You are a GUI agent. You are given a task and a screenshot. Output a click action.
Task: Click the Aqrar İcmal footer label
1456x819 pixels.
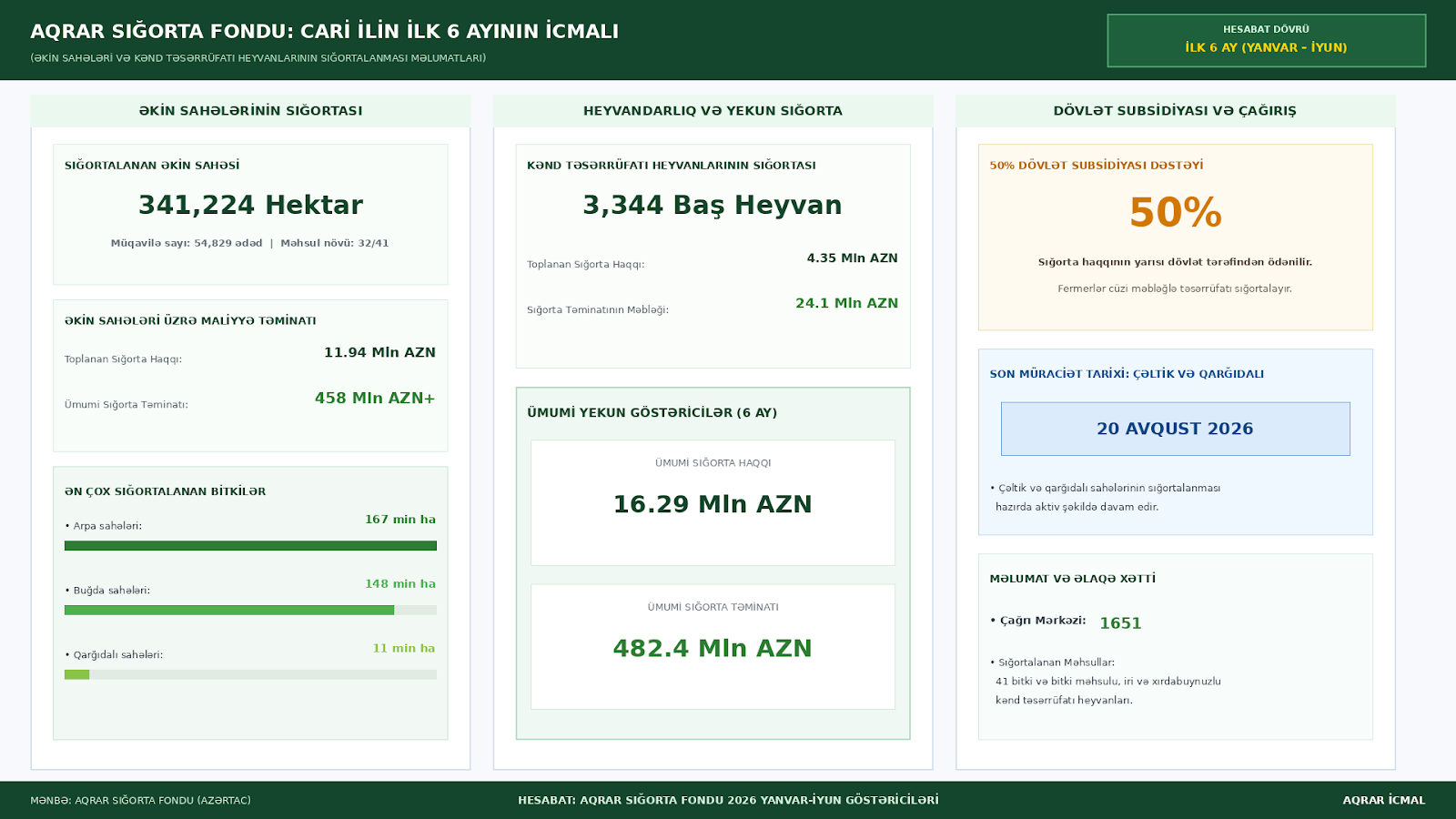coord(1384,801)
